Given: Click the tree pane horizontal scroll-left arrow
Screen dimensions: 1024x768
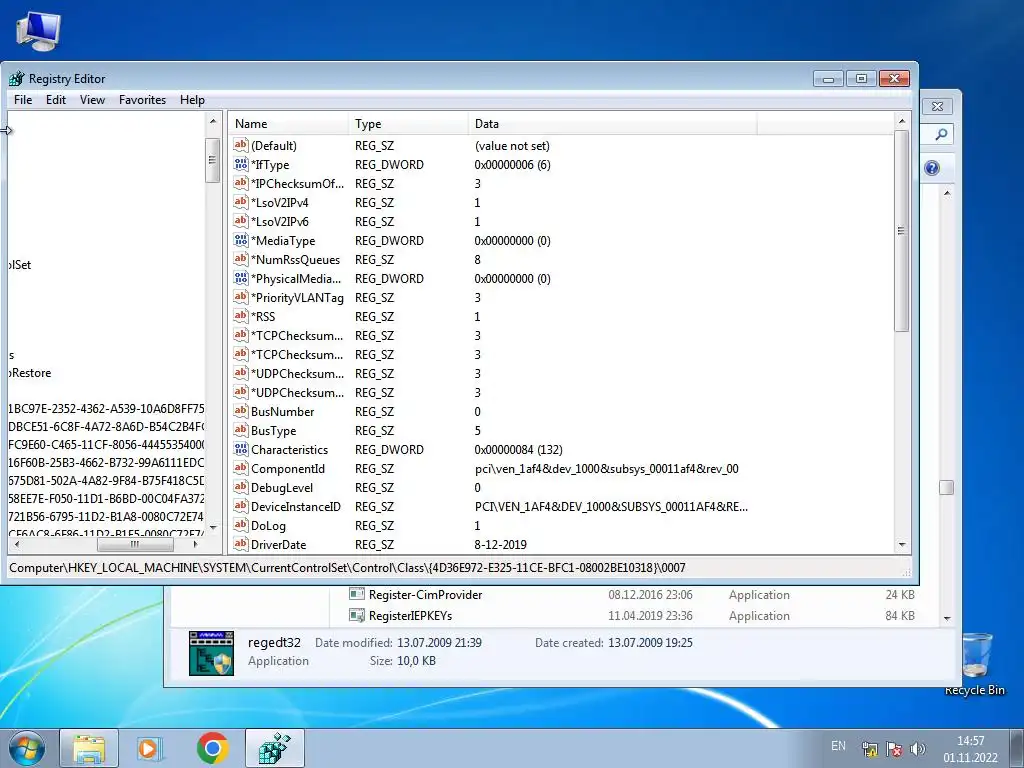Looking at the screenshot, I should [16, 544].
